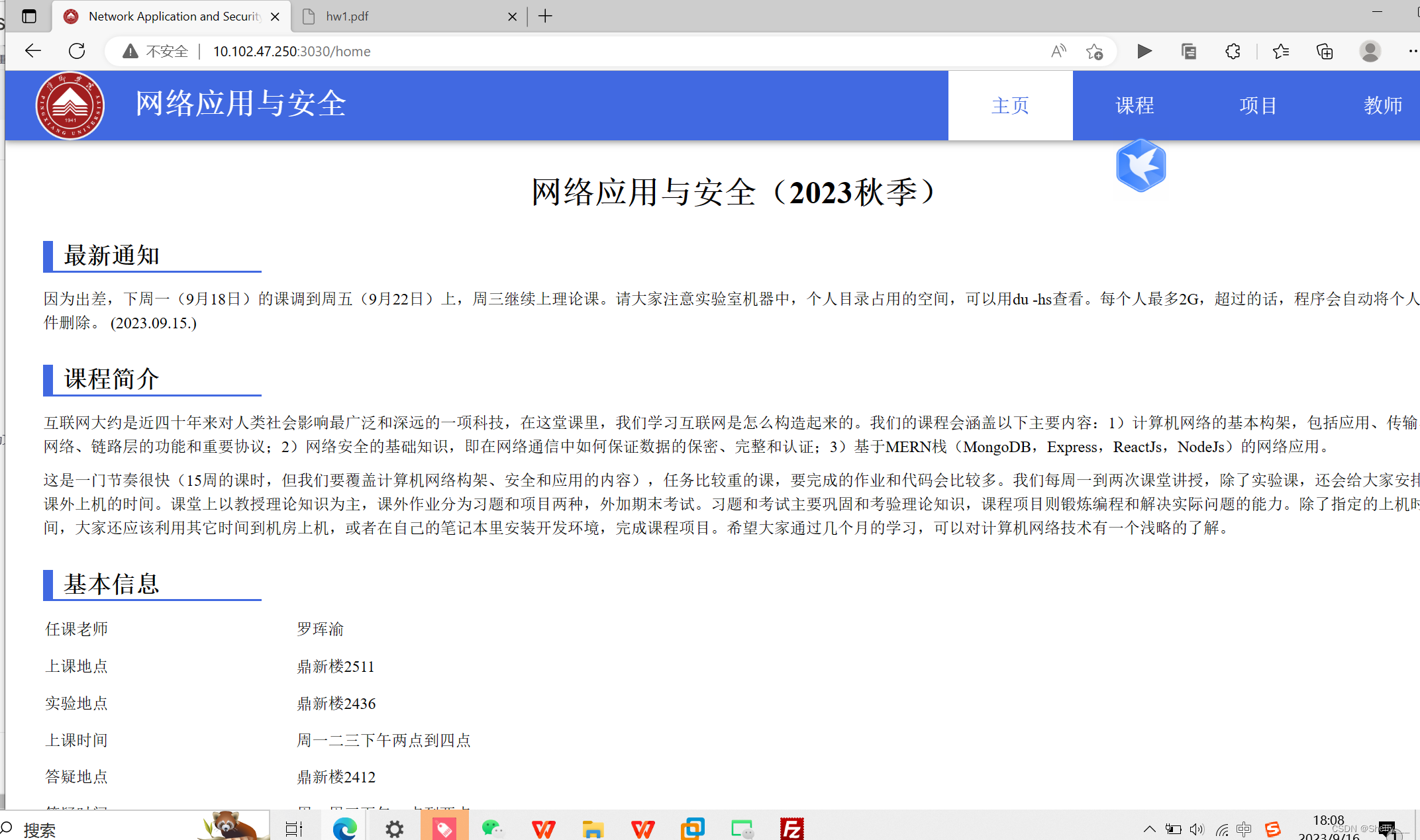The width and height of the screenshot is (1420, 840).
Task: Click the Read aloud icon in address bar
Action: [1058, 51]
